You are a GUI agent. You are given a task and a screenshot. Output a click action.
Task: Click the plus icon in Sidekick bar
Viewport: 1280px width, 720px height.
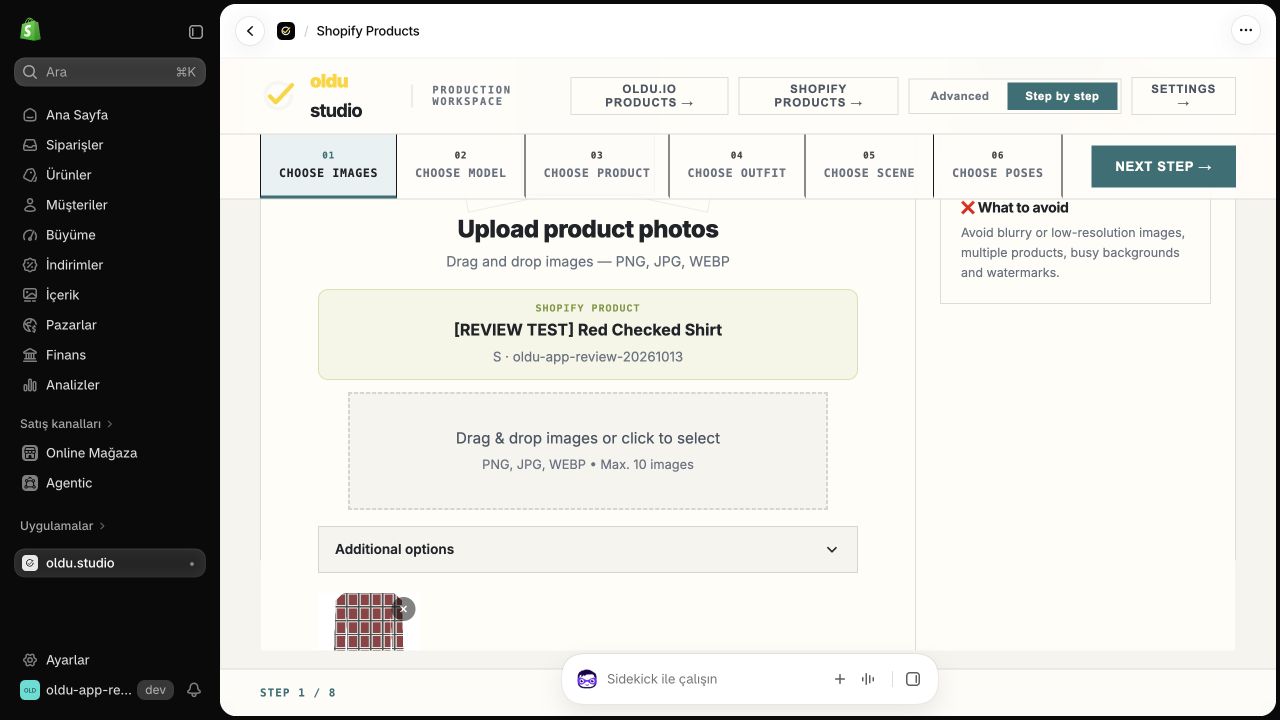[840, 679]
